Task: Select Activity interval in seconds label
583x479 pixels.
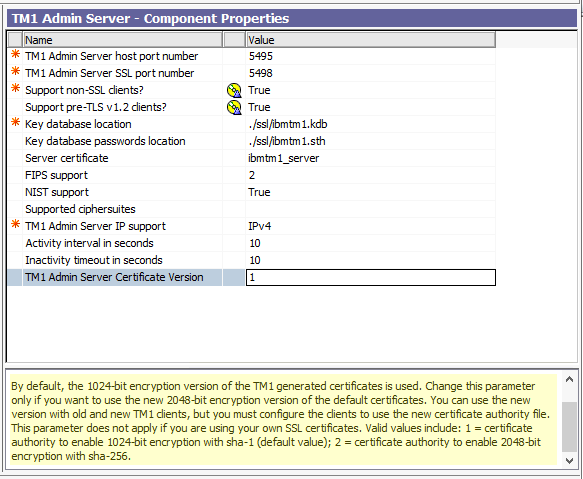Action: coord(89,243)
